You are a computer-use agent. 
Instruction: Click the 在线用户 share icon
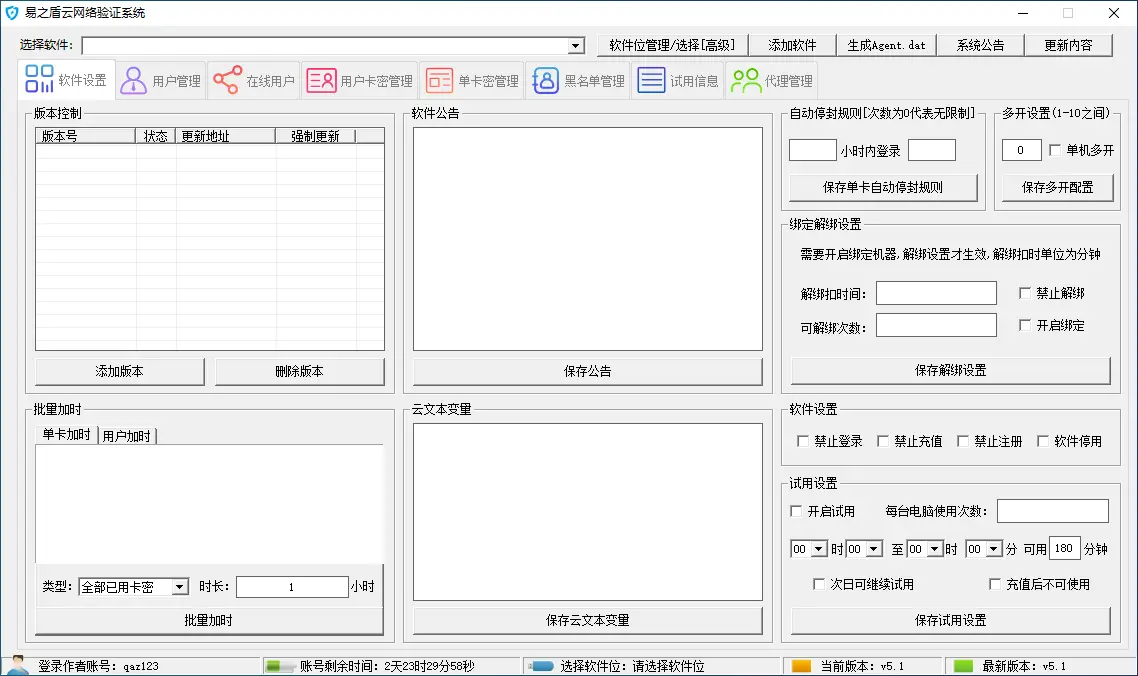pyautogui.click(x=227, y=81)
